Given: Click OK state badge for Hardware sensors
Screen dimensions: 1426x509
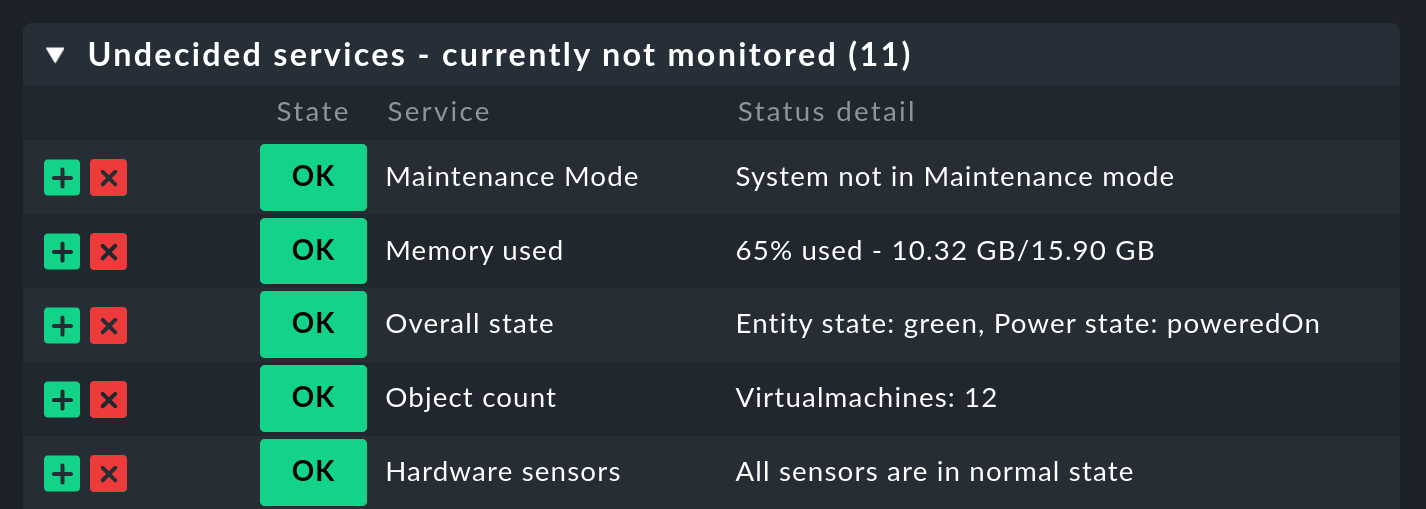Looking at the screenshot, I should click(313, 472).
